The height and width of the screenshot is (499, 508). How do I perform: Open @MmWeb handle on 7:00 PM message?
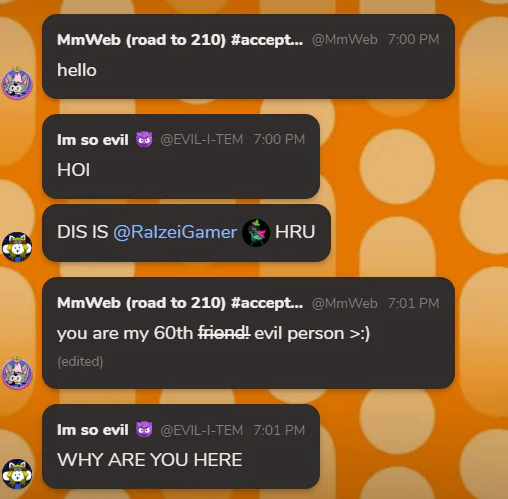(345, 40)
